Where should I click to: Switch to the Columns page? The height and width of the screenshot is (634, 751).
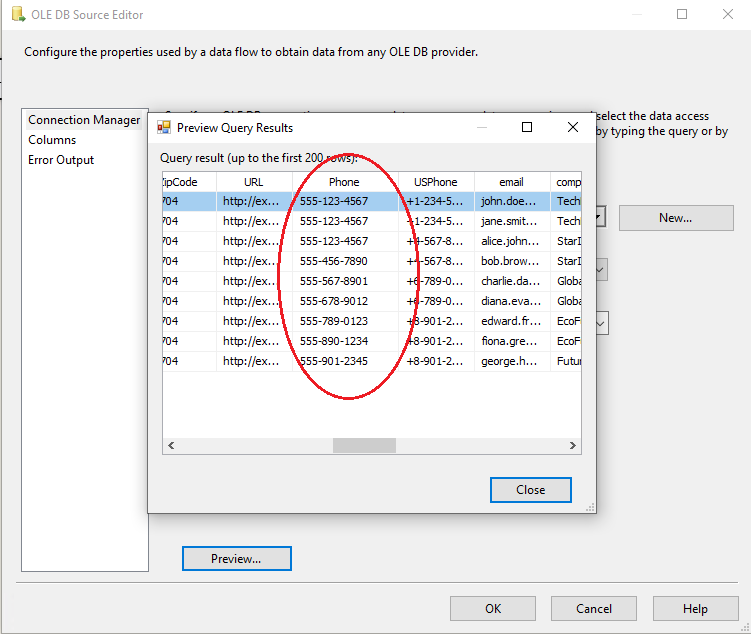(52, 140)
